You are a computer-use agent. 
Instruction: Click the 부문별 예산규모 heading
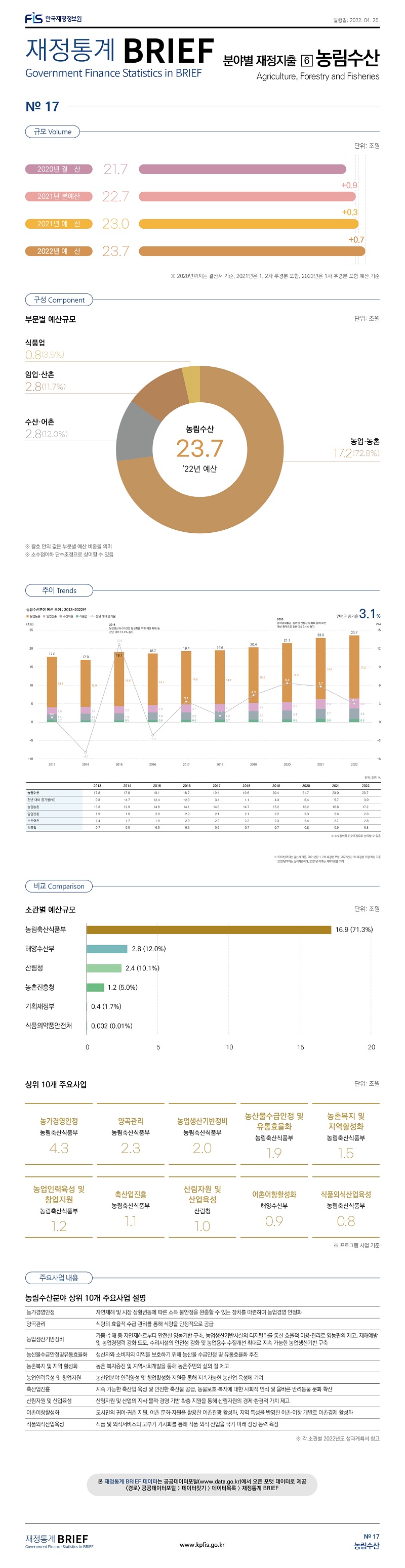point(51,319)
